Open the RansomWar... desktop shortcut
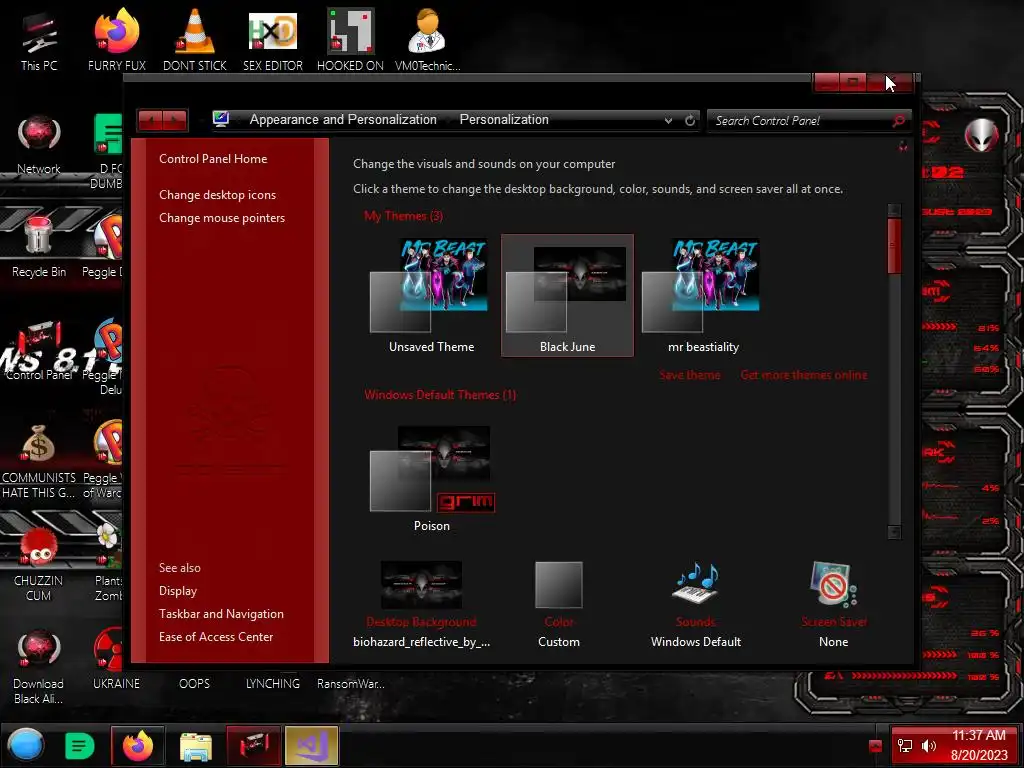 [351, 683]
